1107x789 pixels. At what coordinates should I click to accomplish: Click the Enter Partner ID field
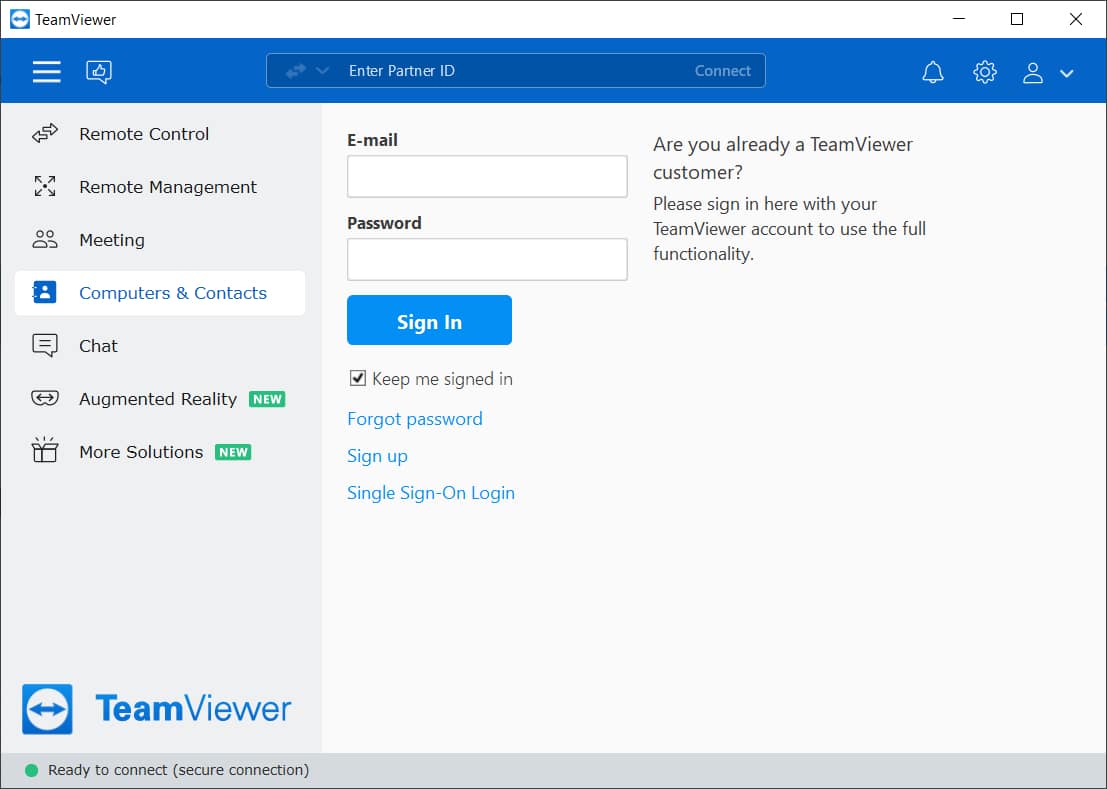tap(515, 71)
